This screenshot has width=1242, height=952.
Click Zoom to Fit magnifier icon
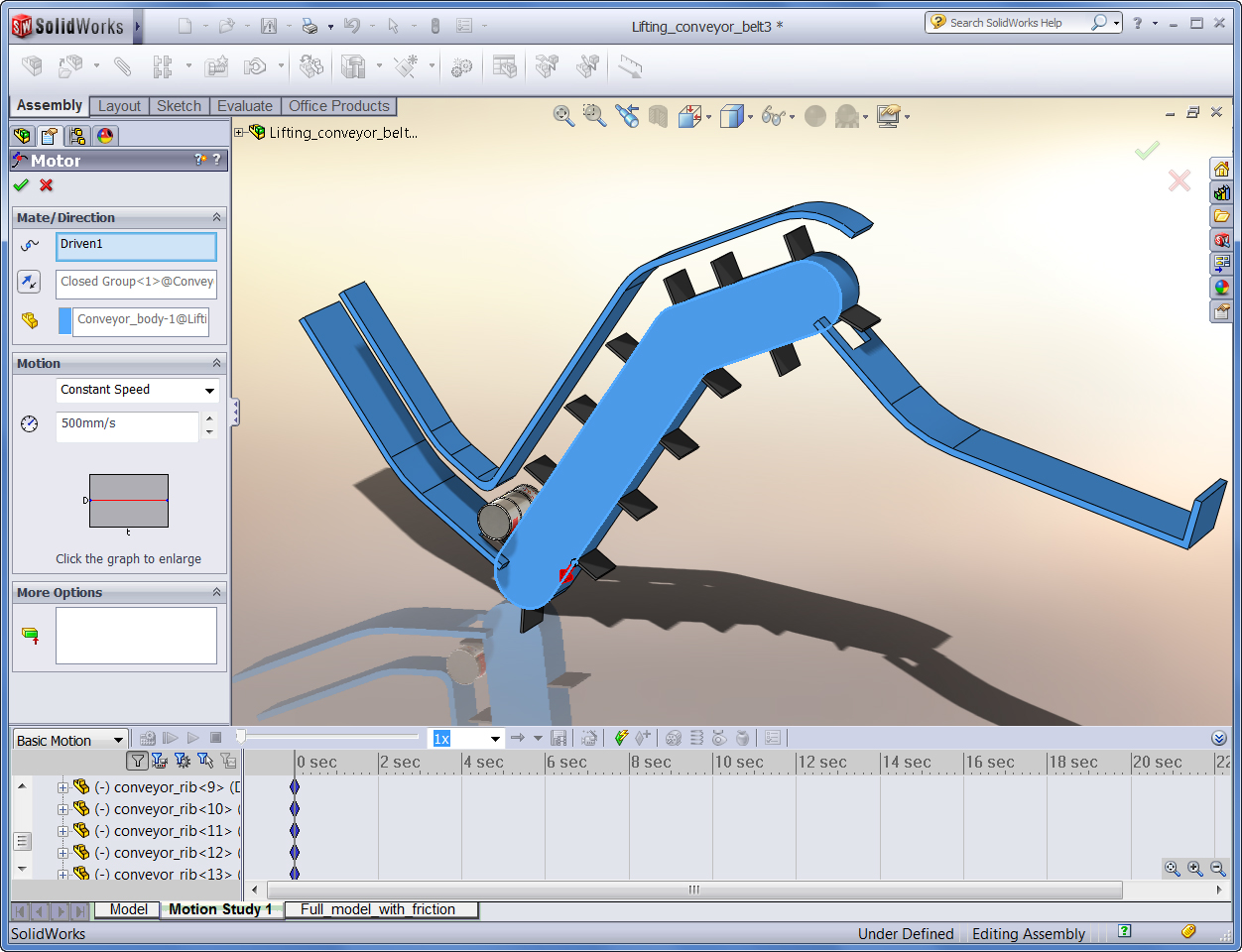(563, 117)
